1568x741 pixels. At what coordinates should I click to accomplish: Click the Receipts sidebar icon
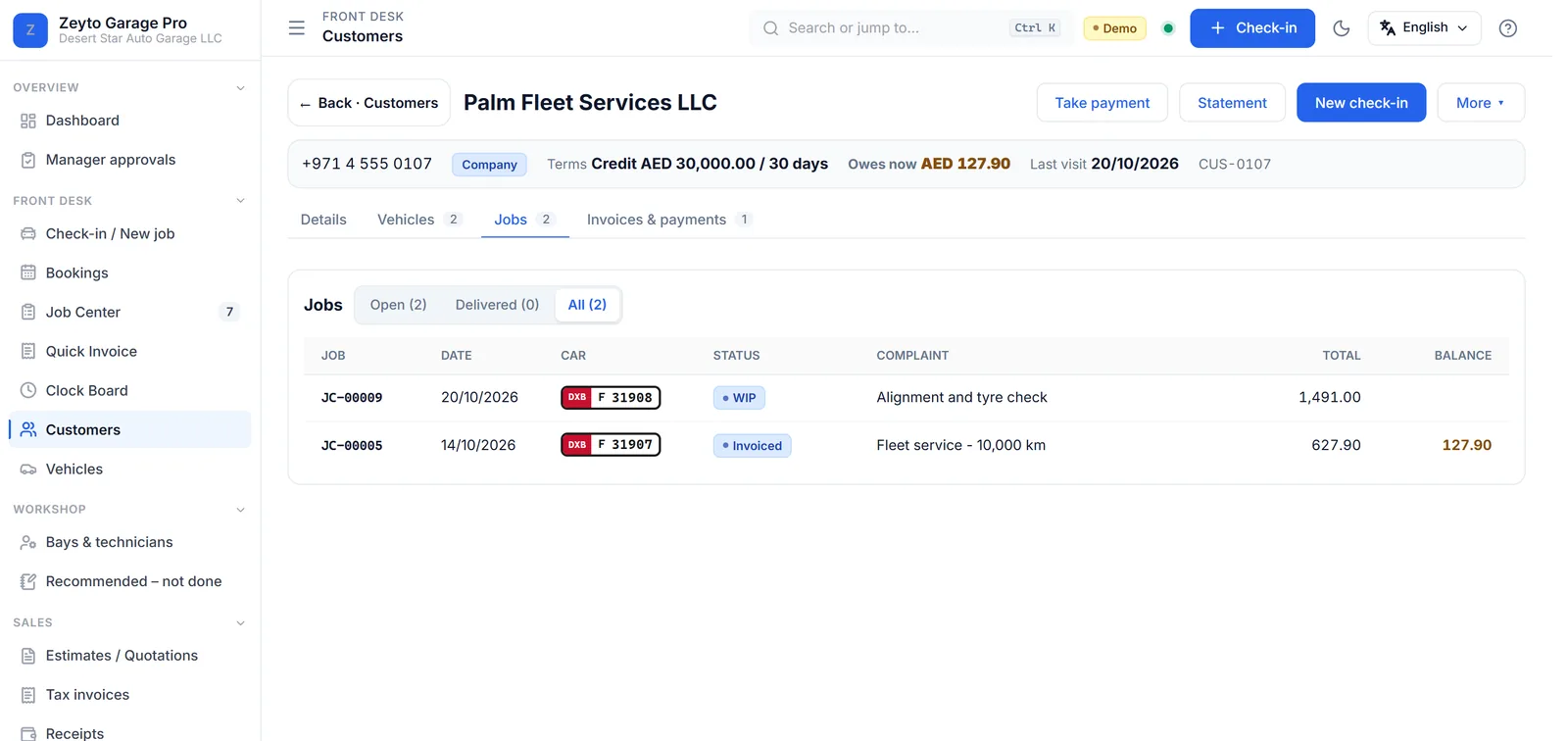28,733
